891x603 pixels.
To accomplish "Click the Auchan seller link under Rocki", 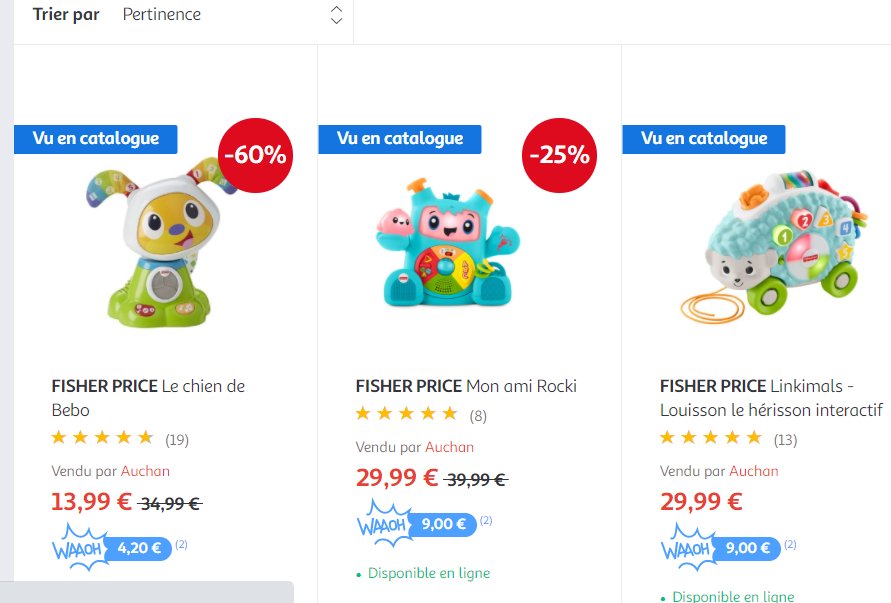I will pyautogui.click(x=449, y=447).
